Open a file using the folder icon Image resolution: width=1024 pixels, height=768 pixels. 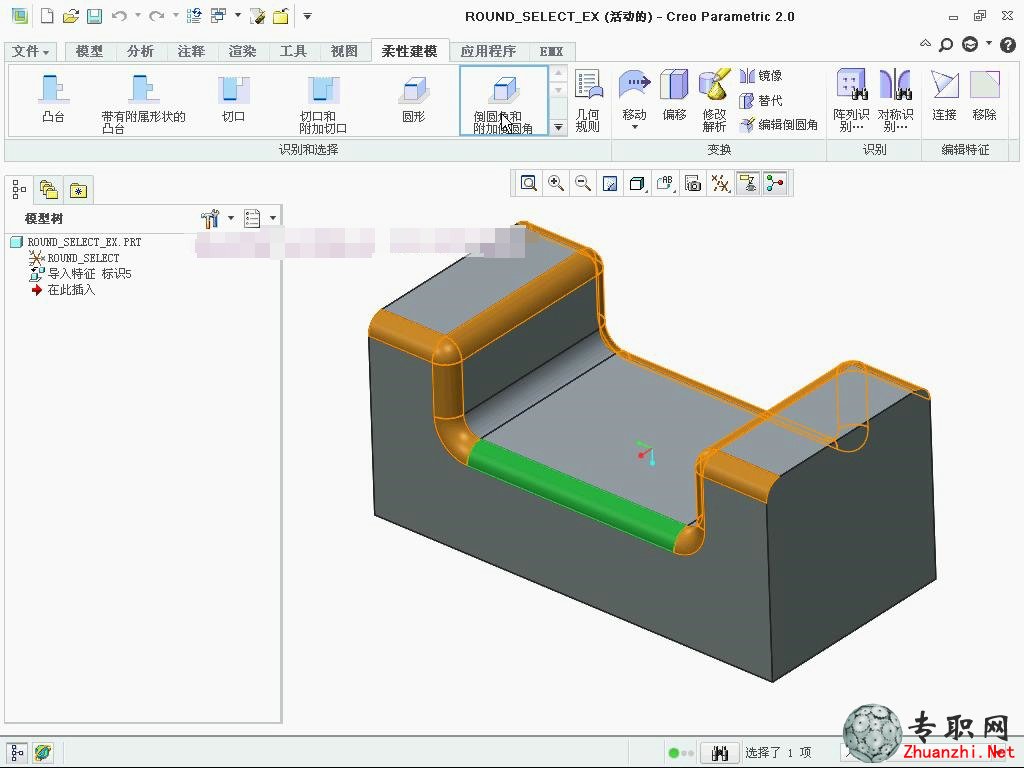tap(71, 16)
